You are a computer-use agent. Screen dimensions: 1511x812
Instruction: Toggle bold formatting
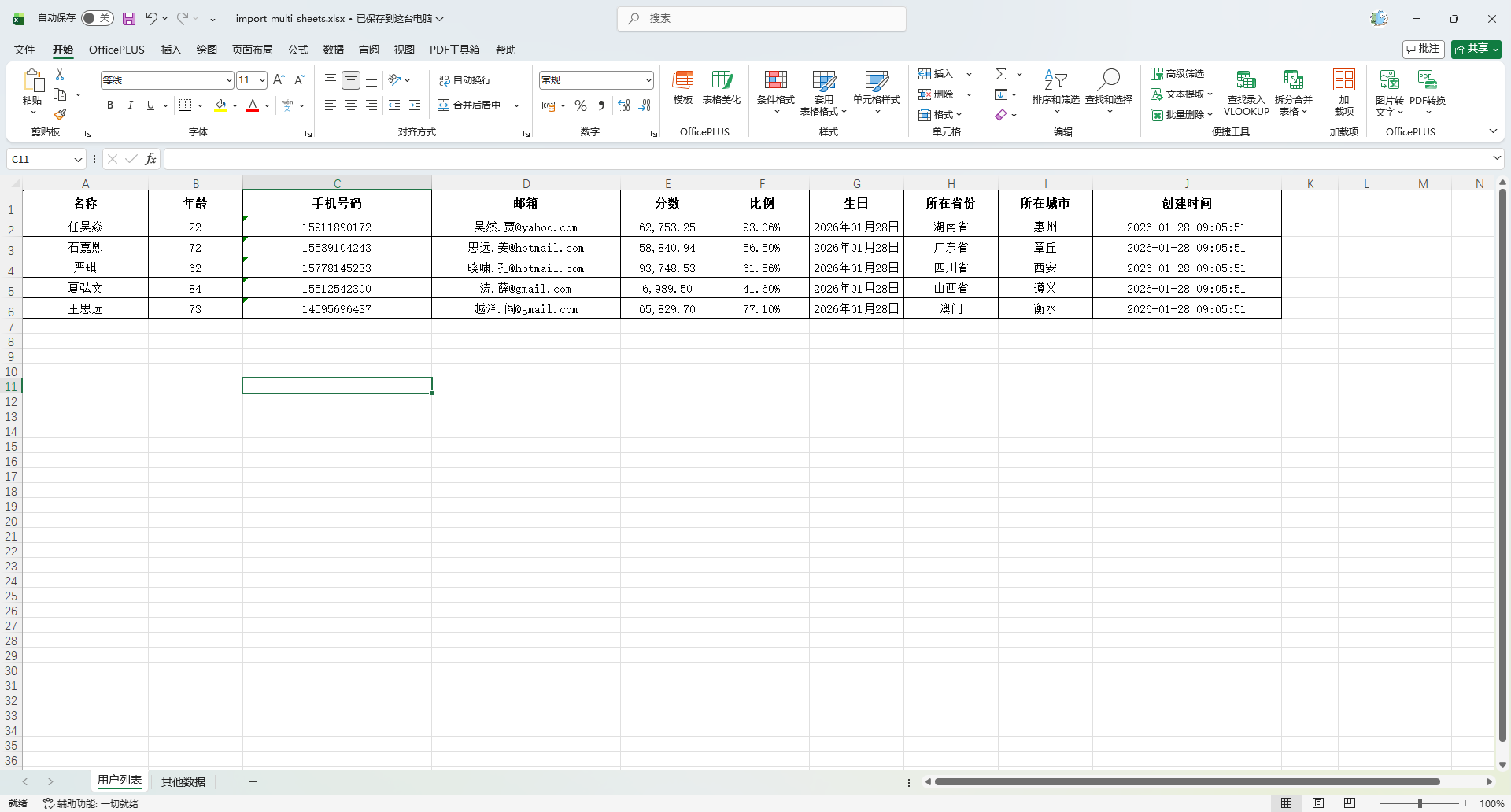pyautogui.click(x=110, y=105)
